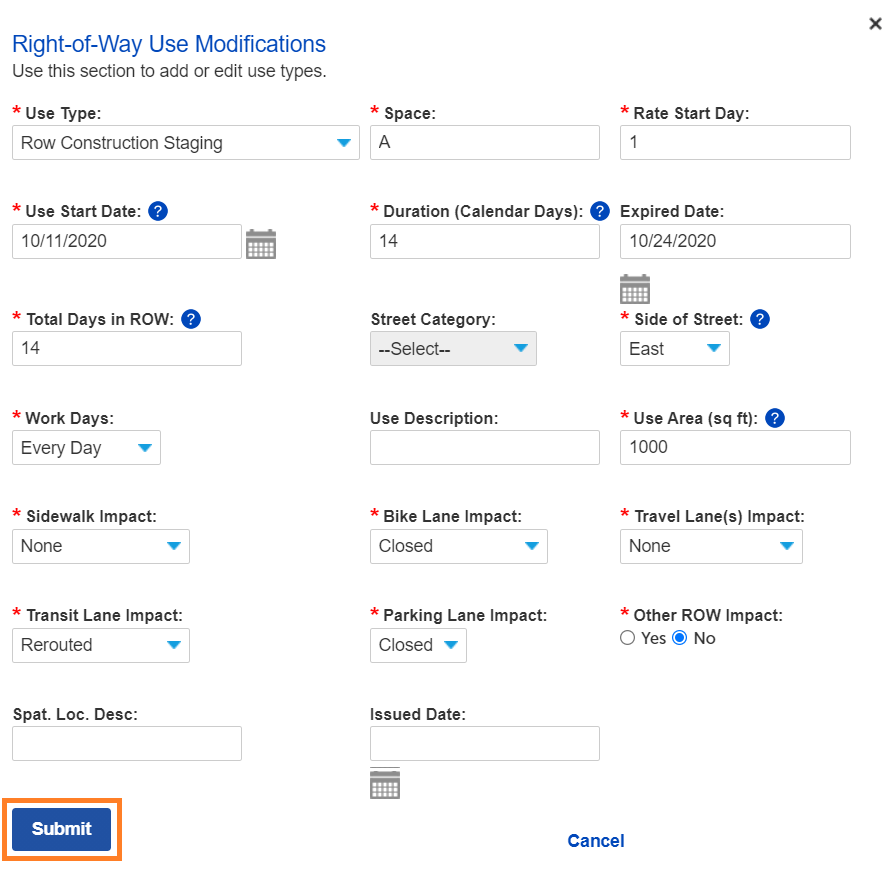Open the Work Days dropdown

coord(86,448)
